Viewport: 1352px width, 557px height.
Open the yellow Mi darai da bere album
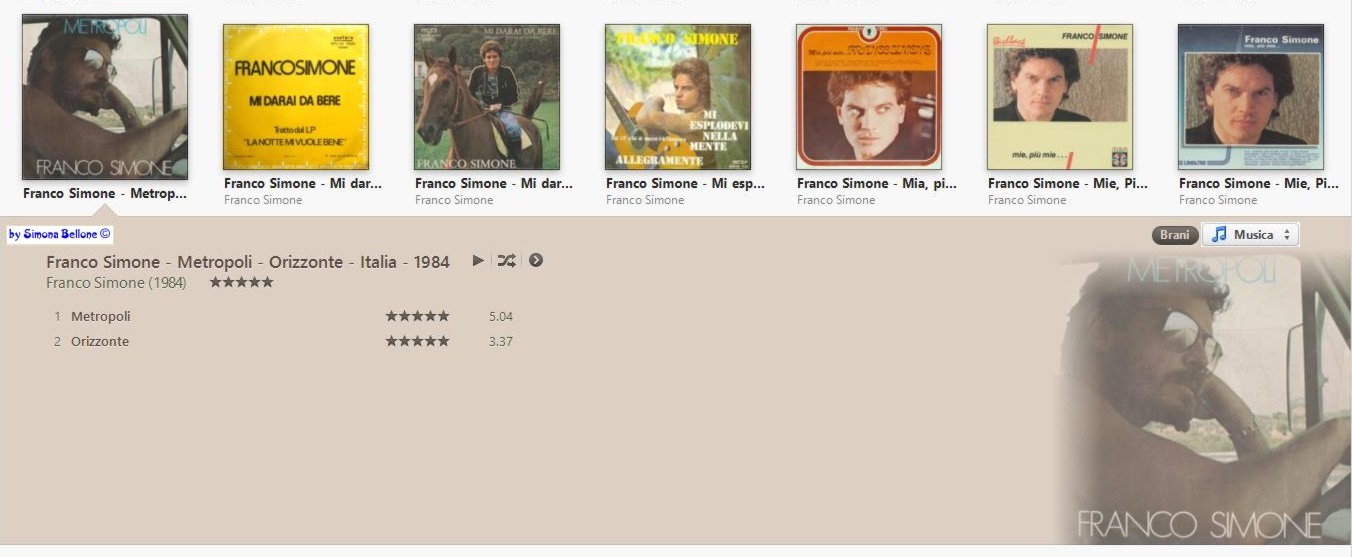(x=296, y=97)
